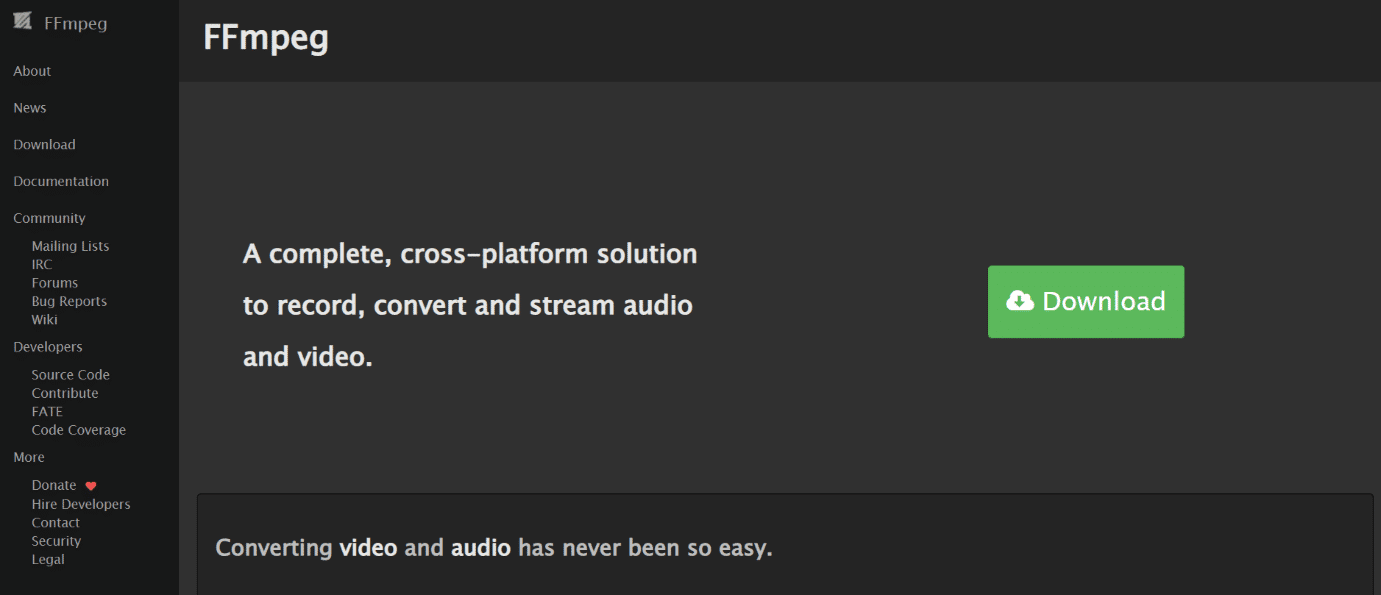Image resolution: width=1381 pixels, height=595 pixels.
Task: Click the red heart icon beside Donate
Action: pos(91,486)
